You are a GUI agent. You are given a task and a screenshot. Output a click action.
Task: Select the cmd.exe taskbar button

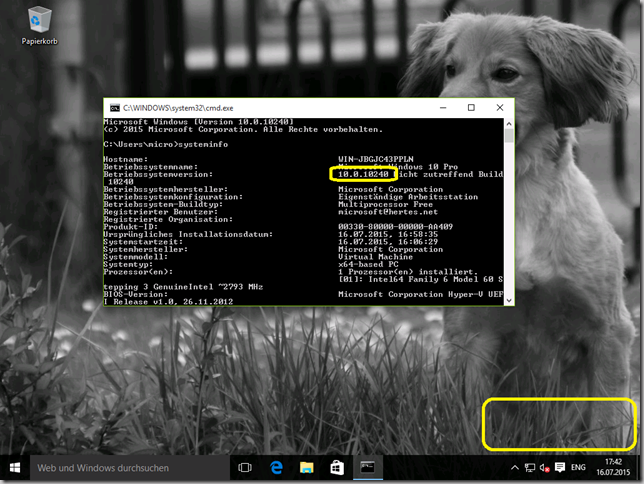[368, 468]
